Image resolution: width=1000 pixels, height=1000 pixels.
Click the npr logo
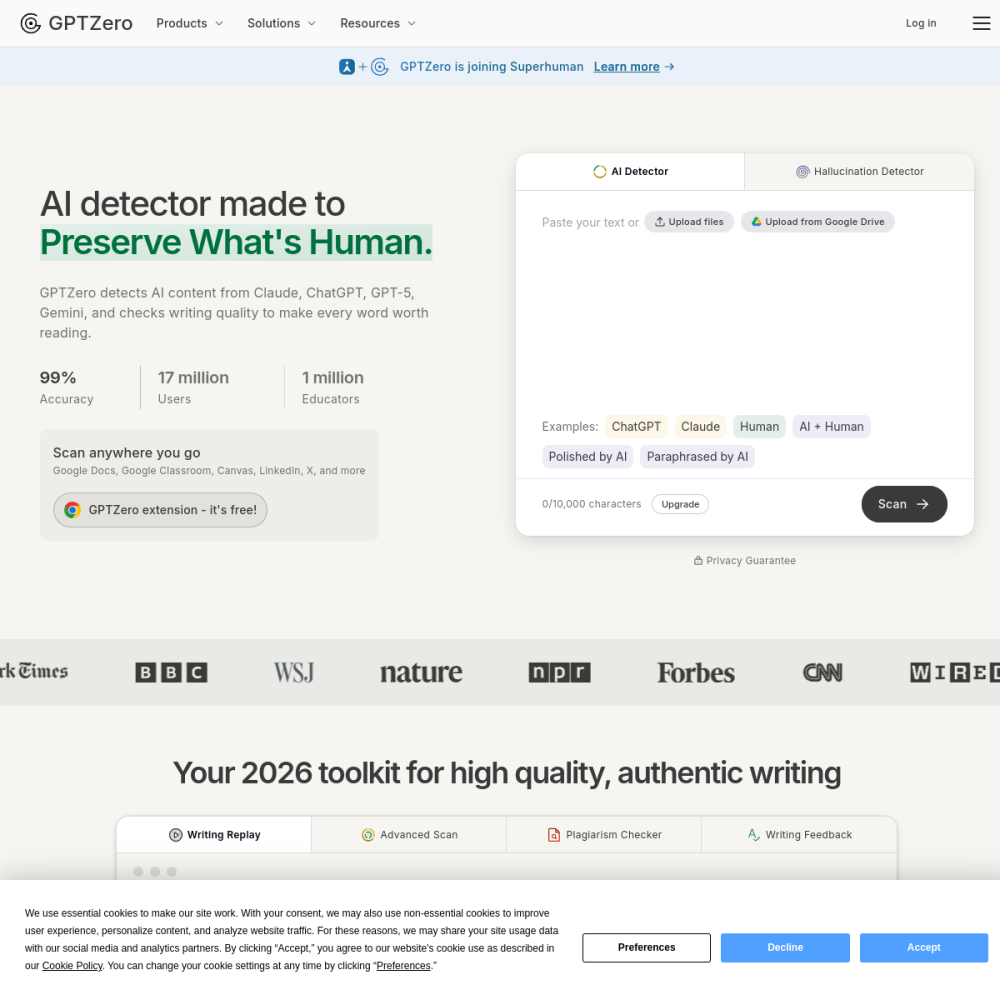(x=559, y=672)
